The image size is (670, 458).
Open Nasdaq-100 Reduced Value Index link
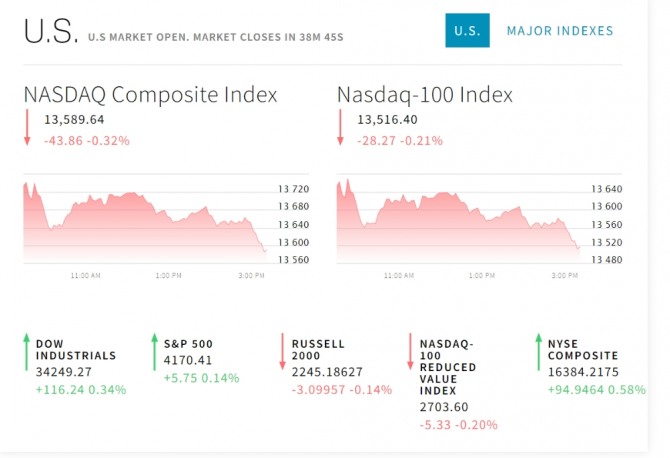pos(448,367)
